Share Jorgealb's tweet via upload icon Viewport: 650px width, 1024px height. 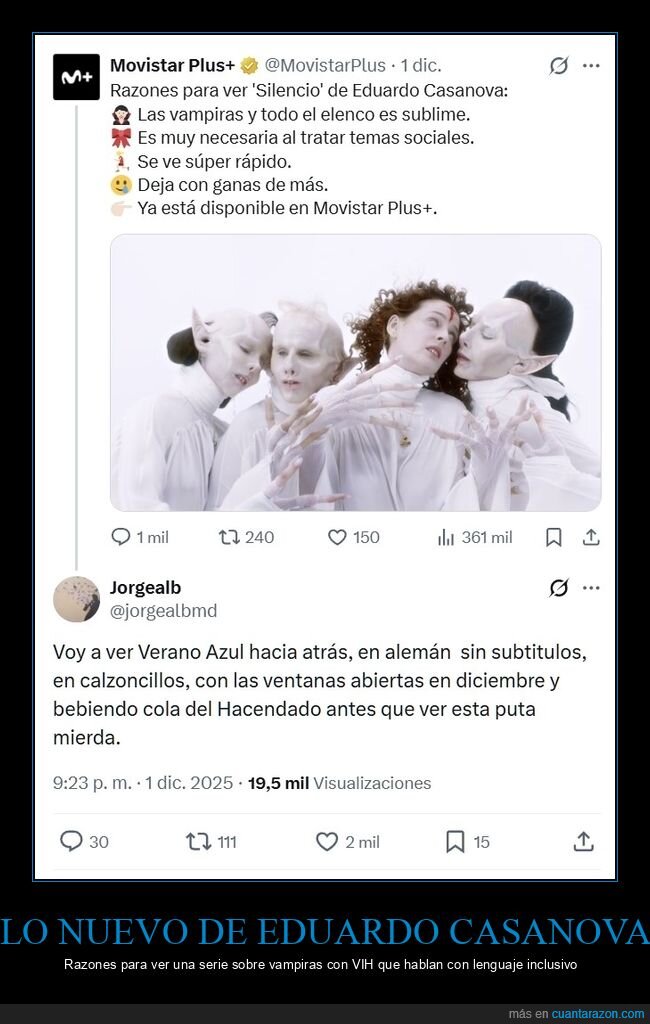coord(583,841)
